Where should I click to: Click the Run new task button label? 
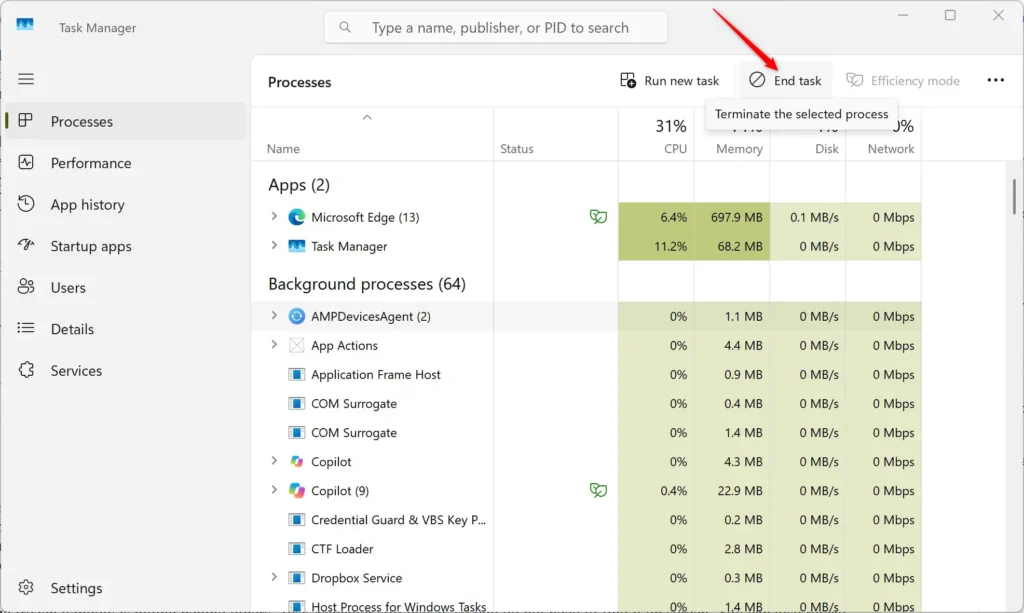point(681,80)
